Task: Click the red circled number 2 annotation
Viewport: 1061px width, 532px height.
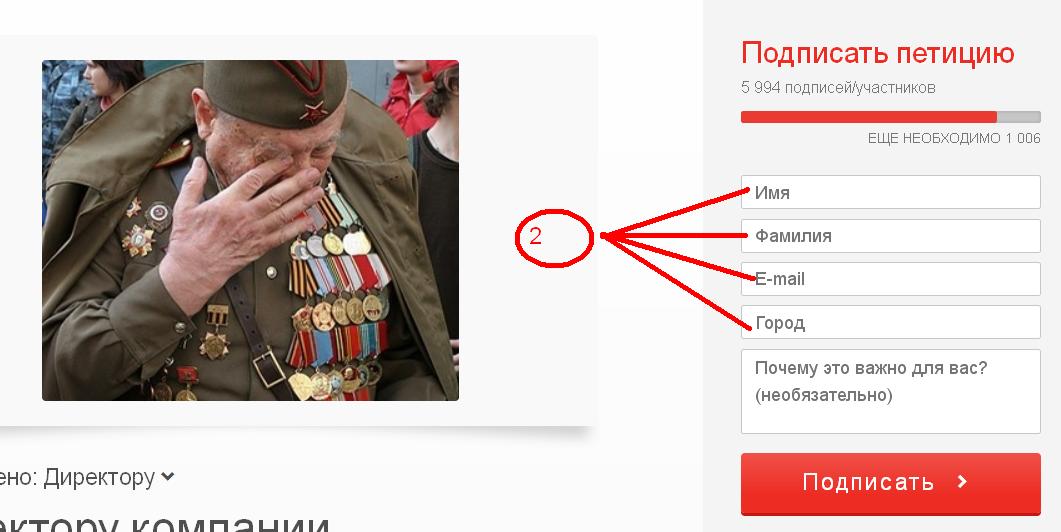Action: click(x=554, y=237)
